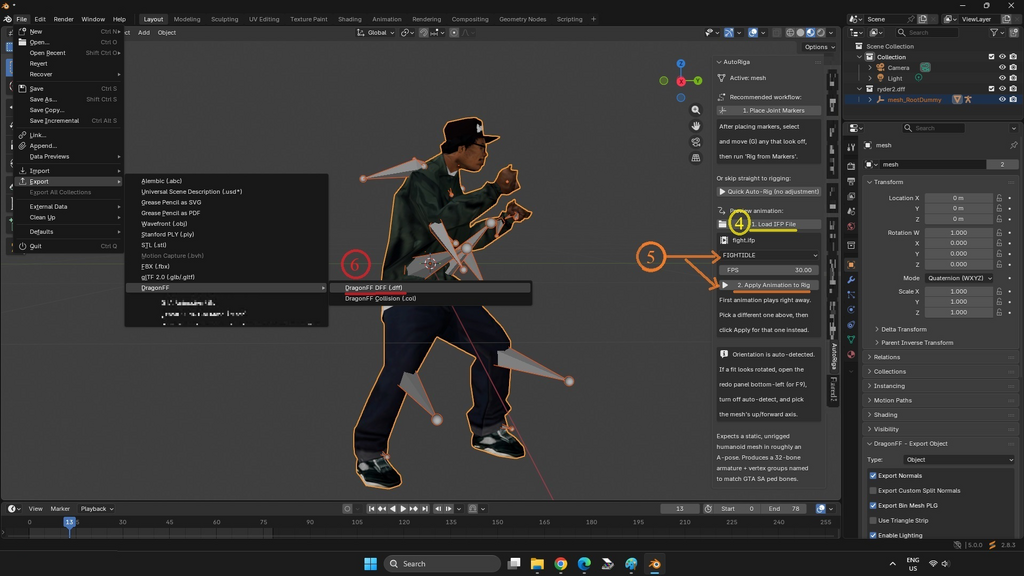
Task: Open the Modifiers wrench tab icon
Action: tap(851, 280)
